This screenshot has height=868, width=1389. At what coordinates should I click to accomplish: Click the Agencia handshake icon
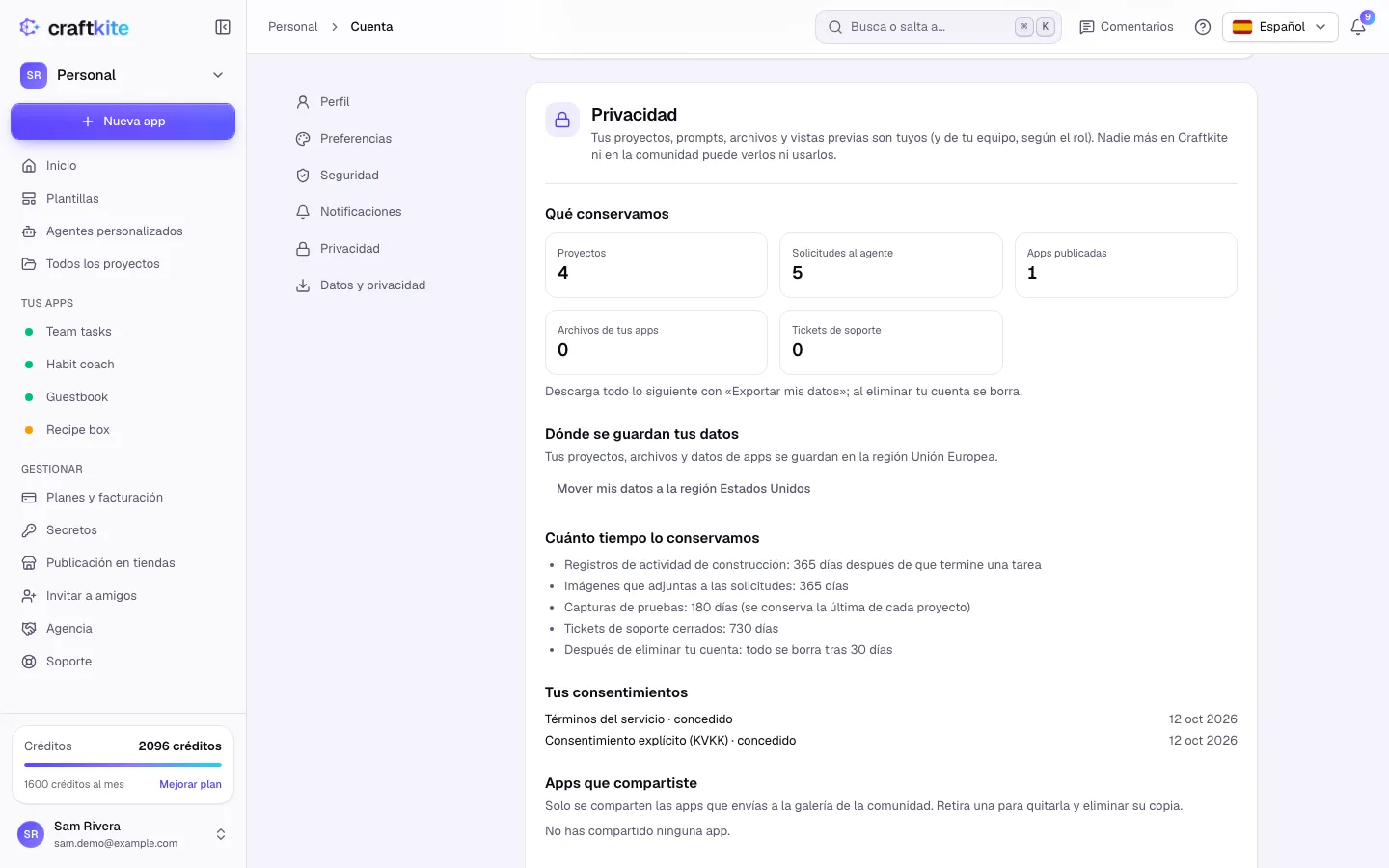[29, 629]
